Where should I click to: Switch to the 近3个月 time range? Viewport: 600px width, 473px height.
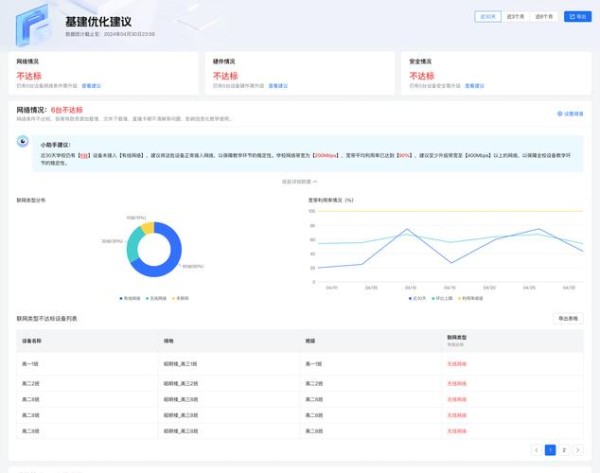pyautogui.click(x=516, y=16)
